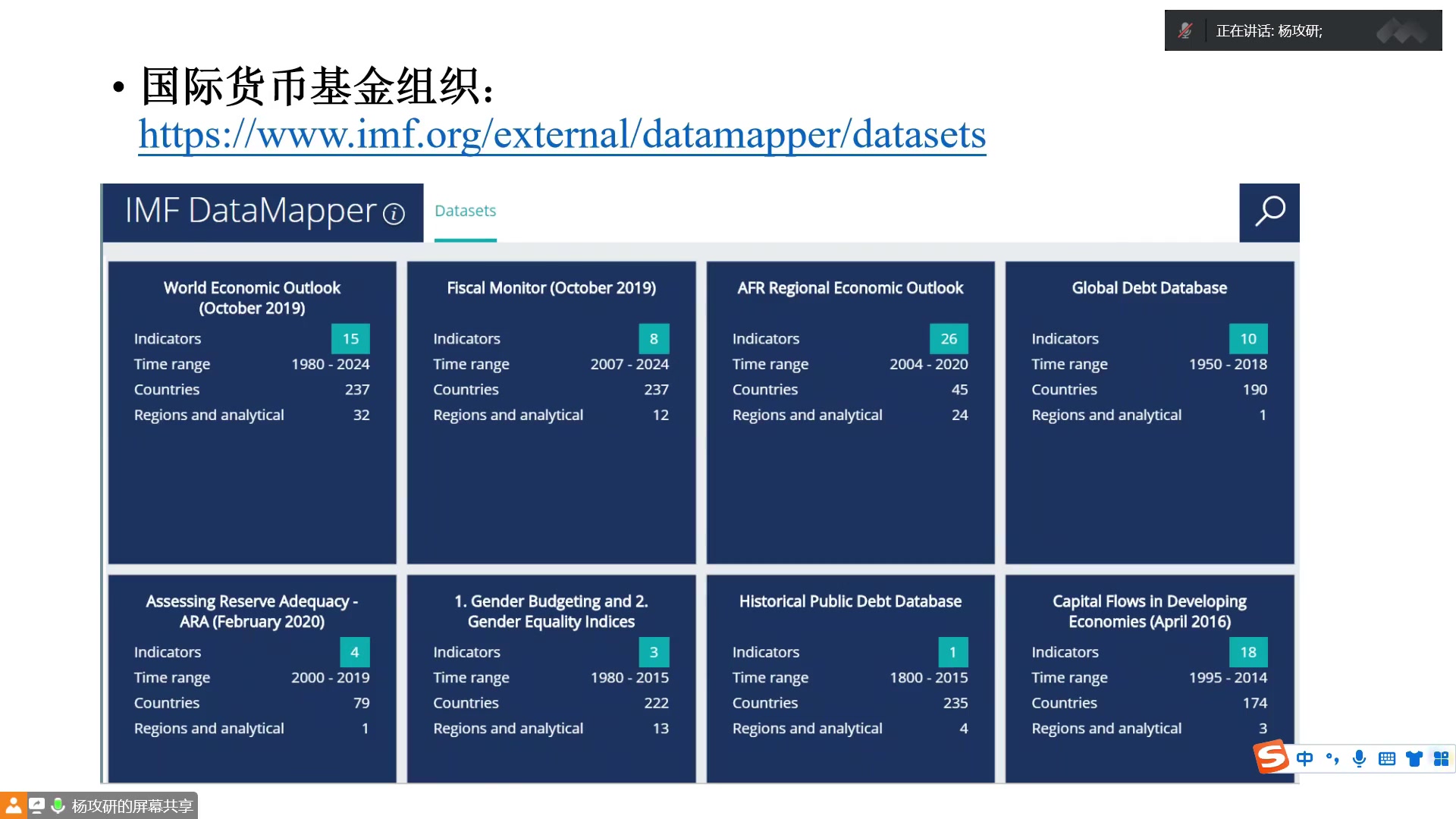
Task: Click the IMF DataMapper search icon
Action: (1270, 210)
